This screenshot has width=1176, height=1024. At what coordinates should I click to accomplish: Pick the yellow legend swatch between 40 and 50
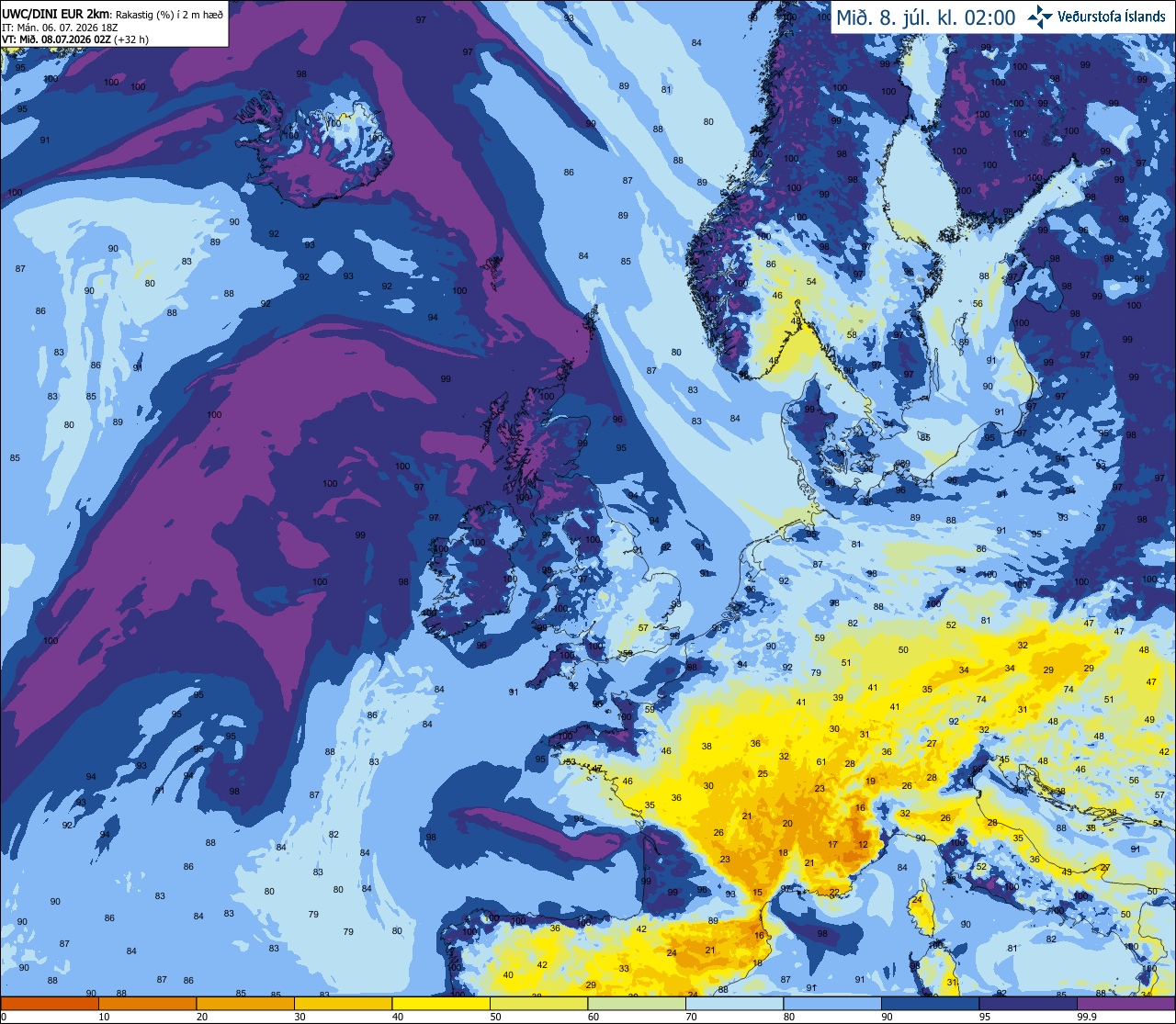tap(440, 1004)
